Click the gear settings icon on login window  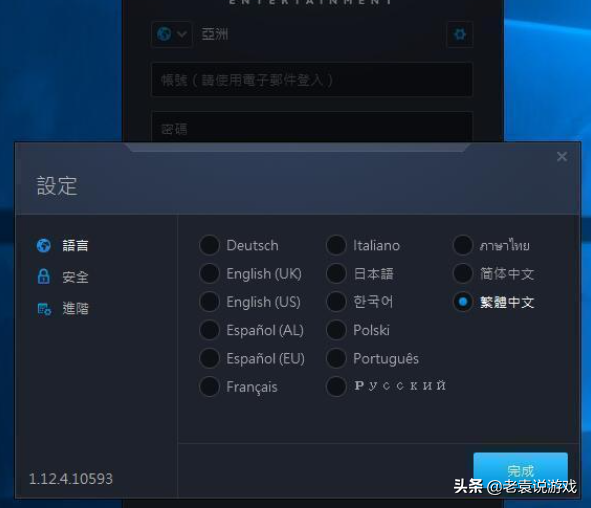click(x=459, y=34)
